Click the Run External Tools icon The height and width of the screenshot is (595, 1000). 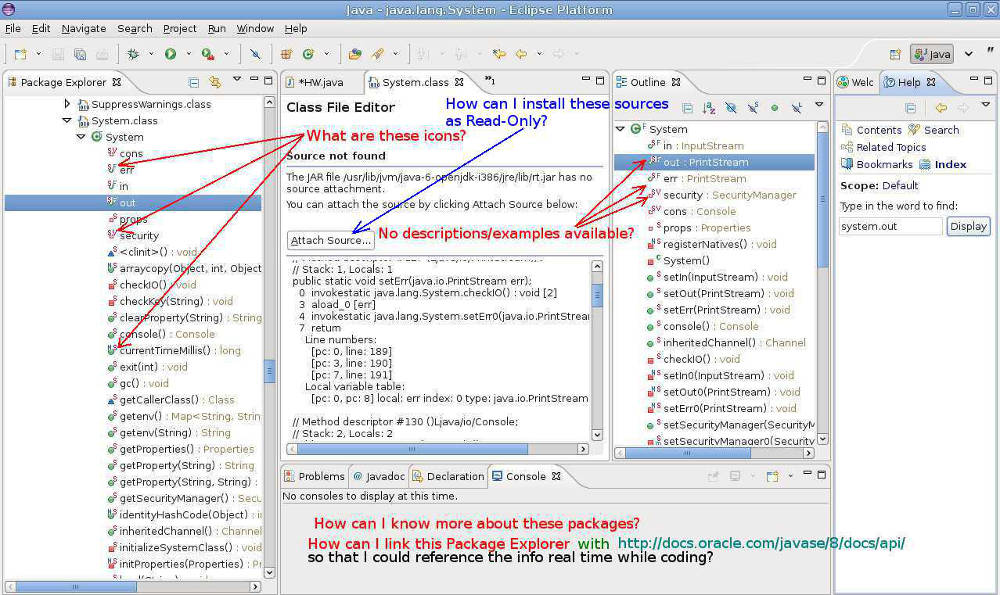click(207, 54)
